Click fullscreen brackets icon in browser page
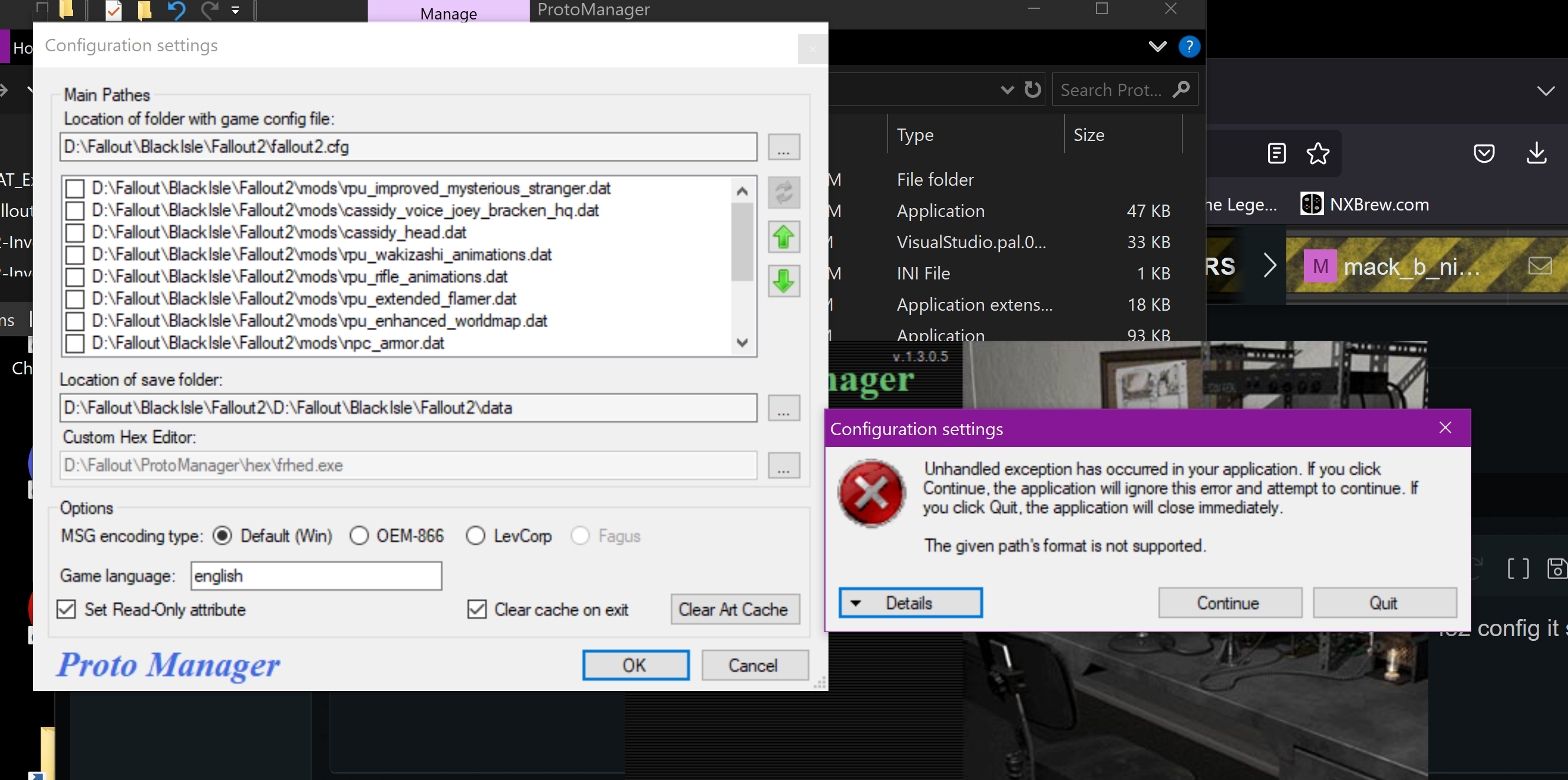Screen dimensions: 1568x780 1518,569
